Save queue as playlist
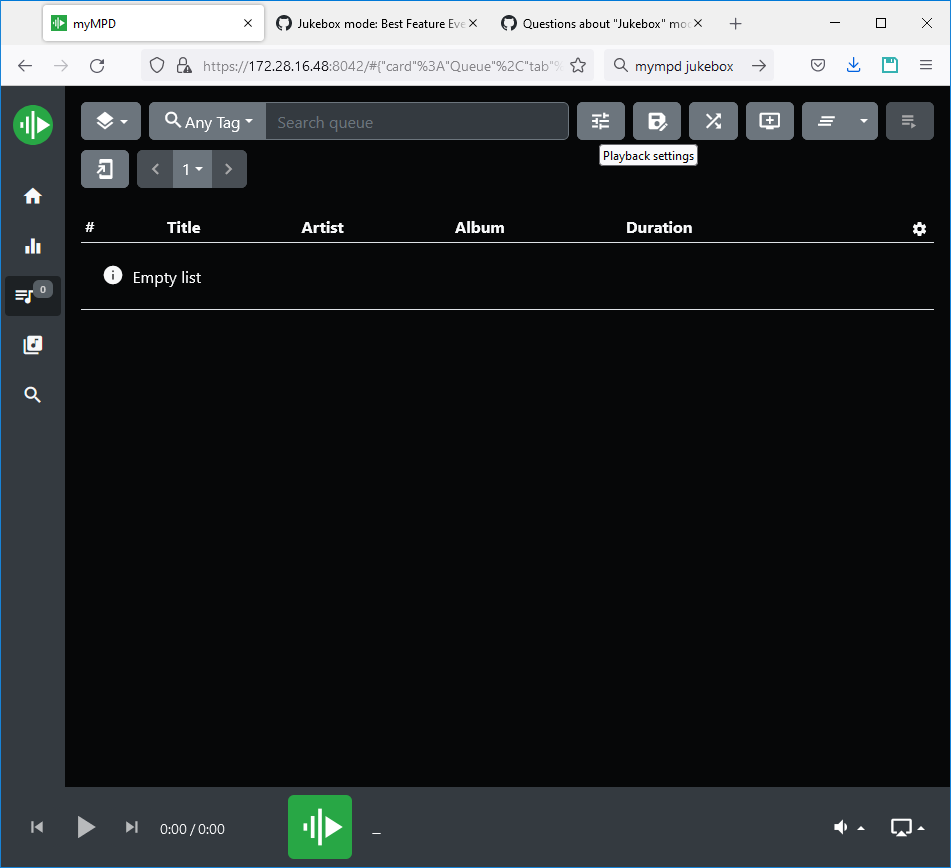The height and width of the screenshot is (868, 951). click(x=657, y=121)
